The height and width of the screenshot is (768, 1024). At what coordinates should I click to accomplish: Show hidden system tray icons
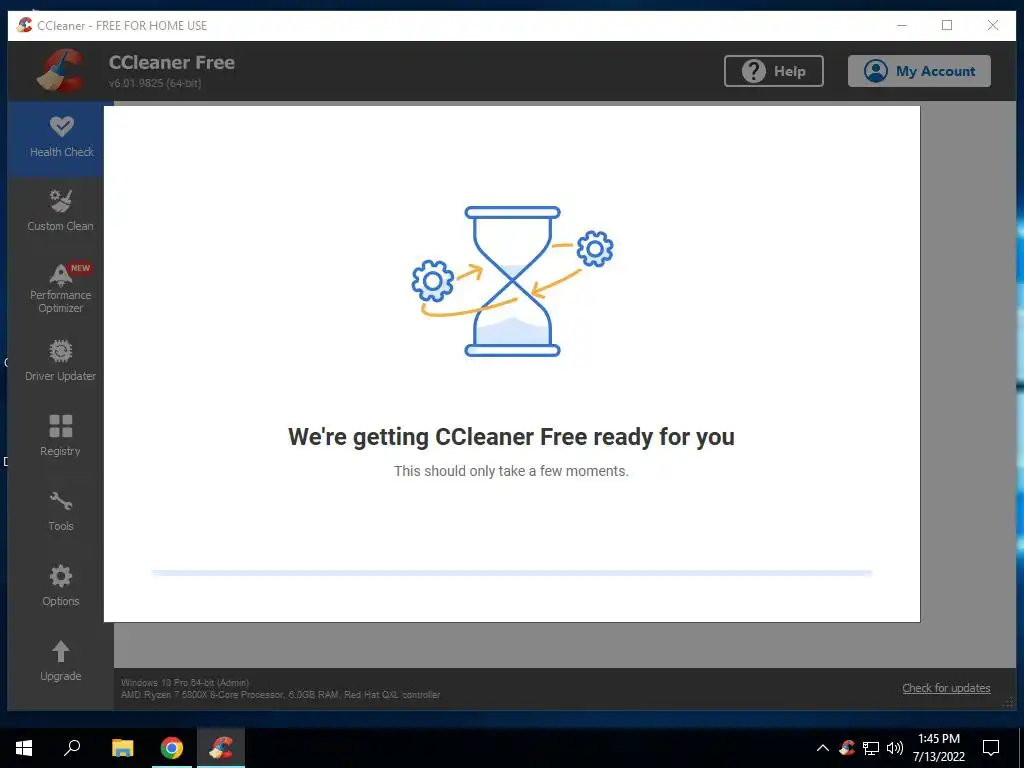(x=823, y=748)
